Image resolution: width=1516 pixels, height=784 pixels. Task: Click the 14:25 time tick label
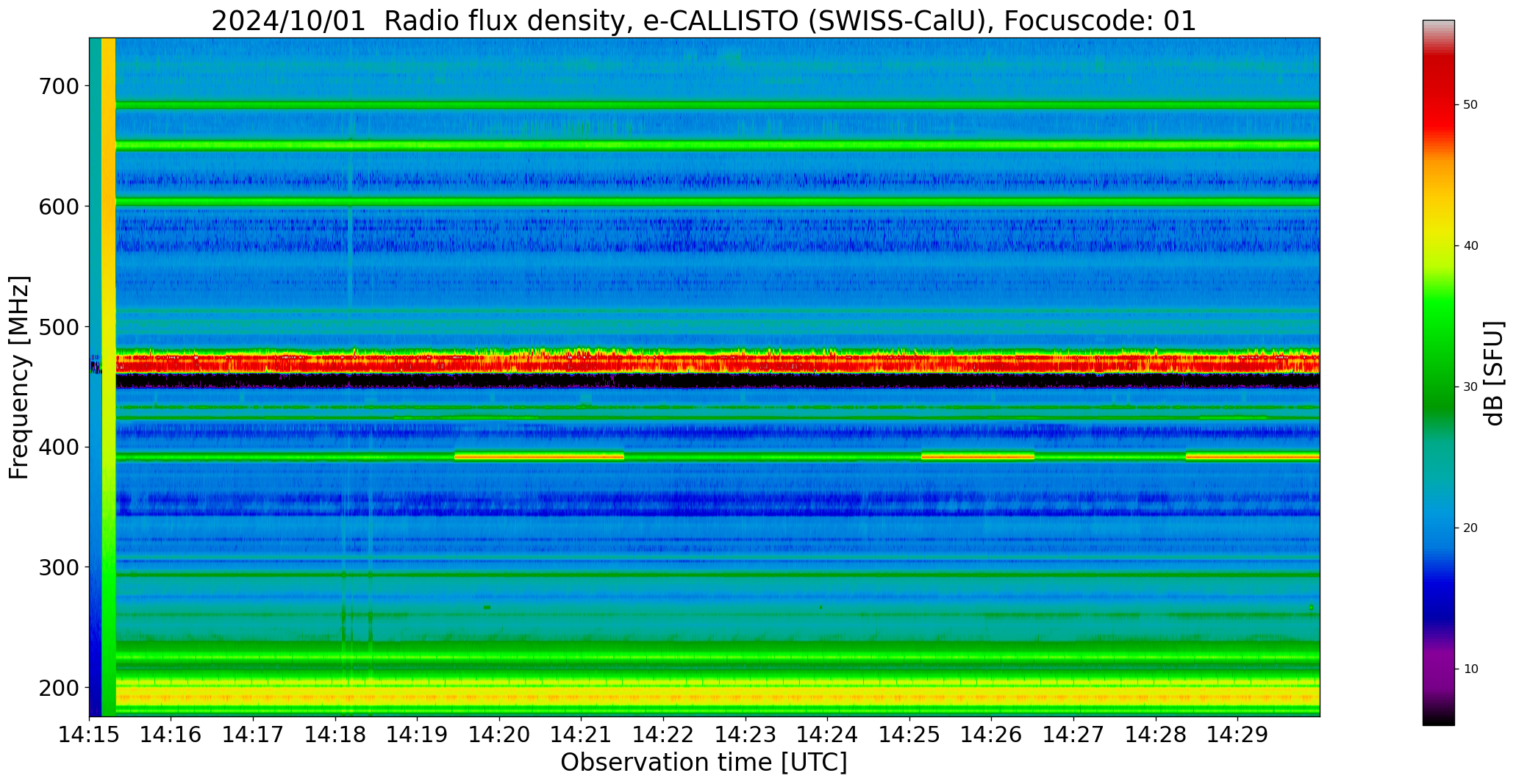909,733
